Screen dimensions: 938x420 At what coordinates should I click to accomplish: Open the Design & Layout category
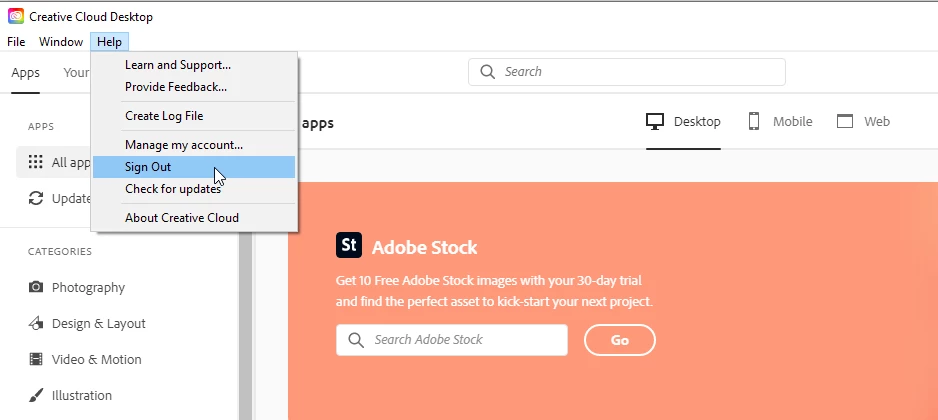pos(87,324)
